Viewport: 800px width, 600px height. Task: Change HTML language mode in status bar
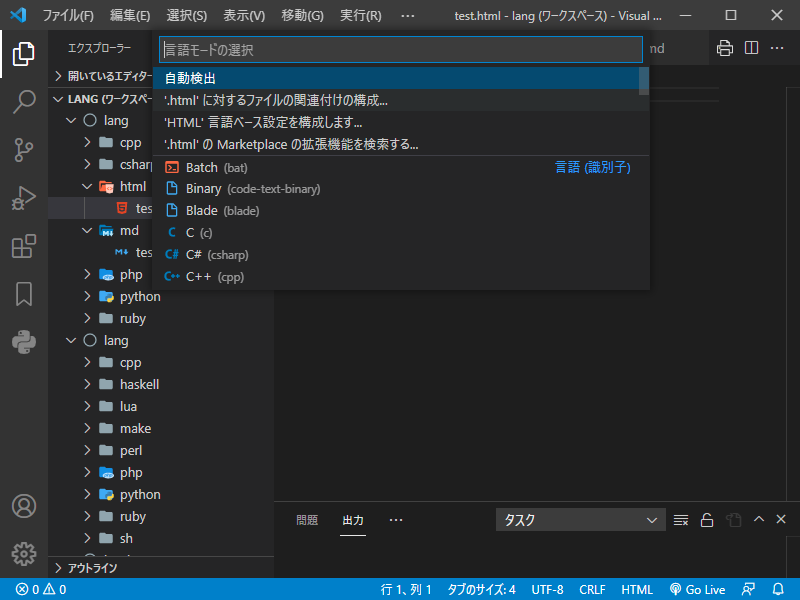636,589
